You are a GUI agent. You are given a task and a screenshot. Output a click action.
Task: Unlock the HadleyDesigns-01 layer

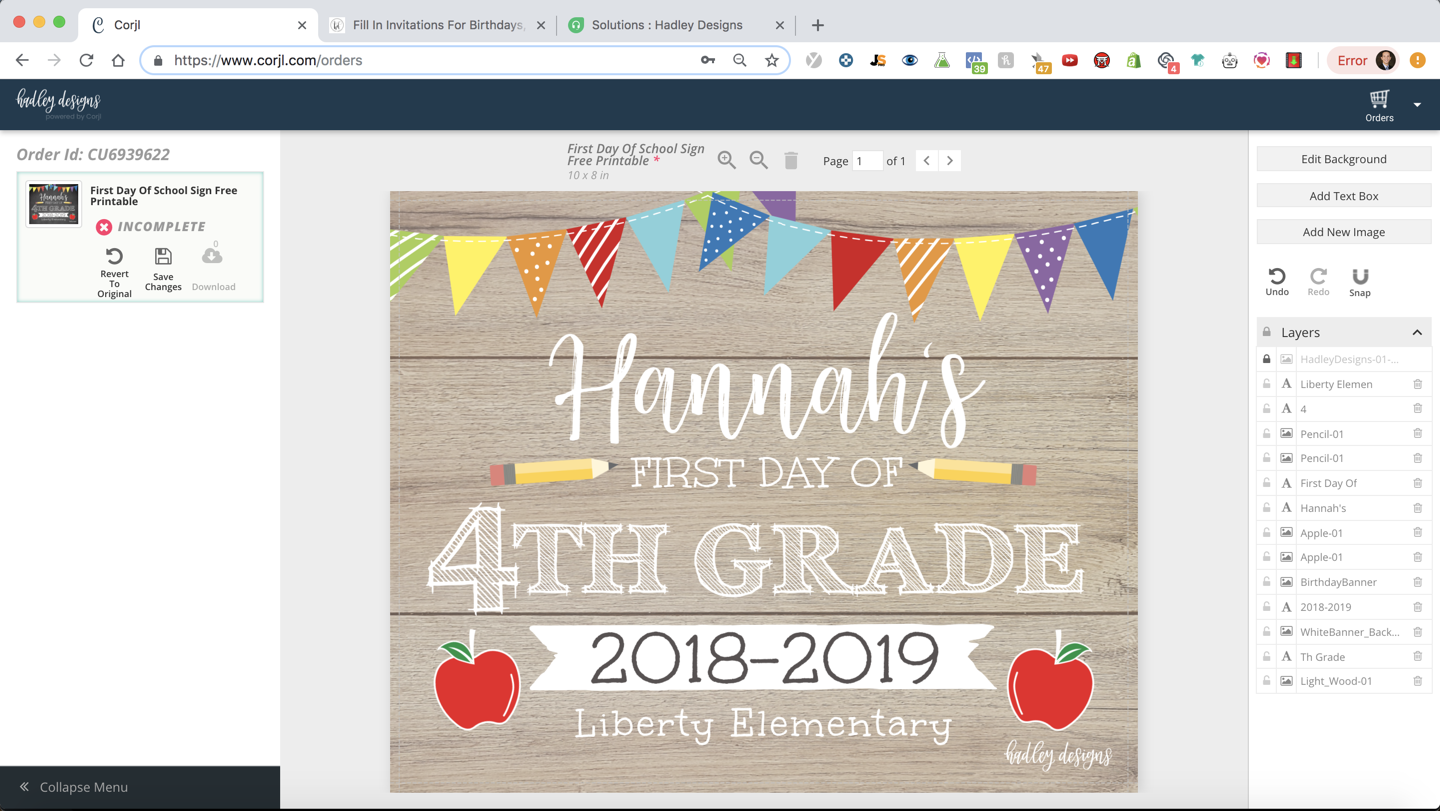tap(1267, 359)
